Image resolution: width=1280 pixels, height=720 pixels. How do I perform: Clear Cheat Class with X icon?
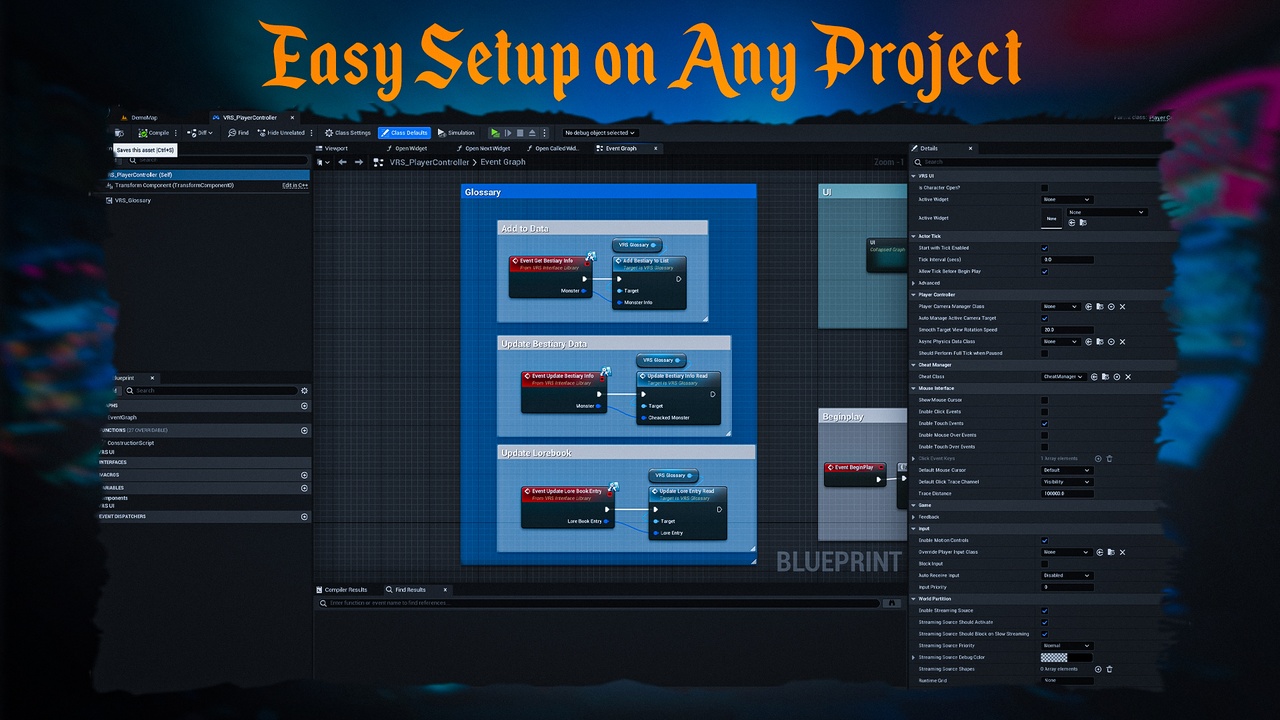1128,377
